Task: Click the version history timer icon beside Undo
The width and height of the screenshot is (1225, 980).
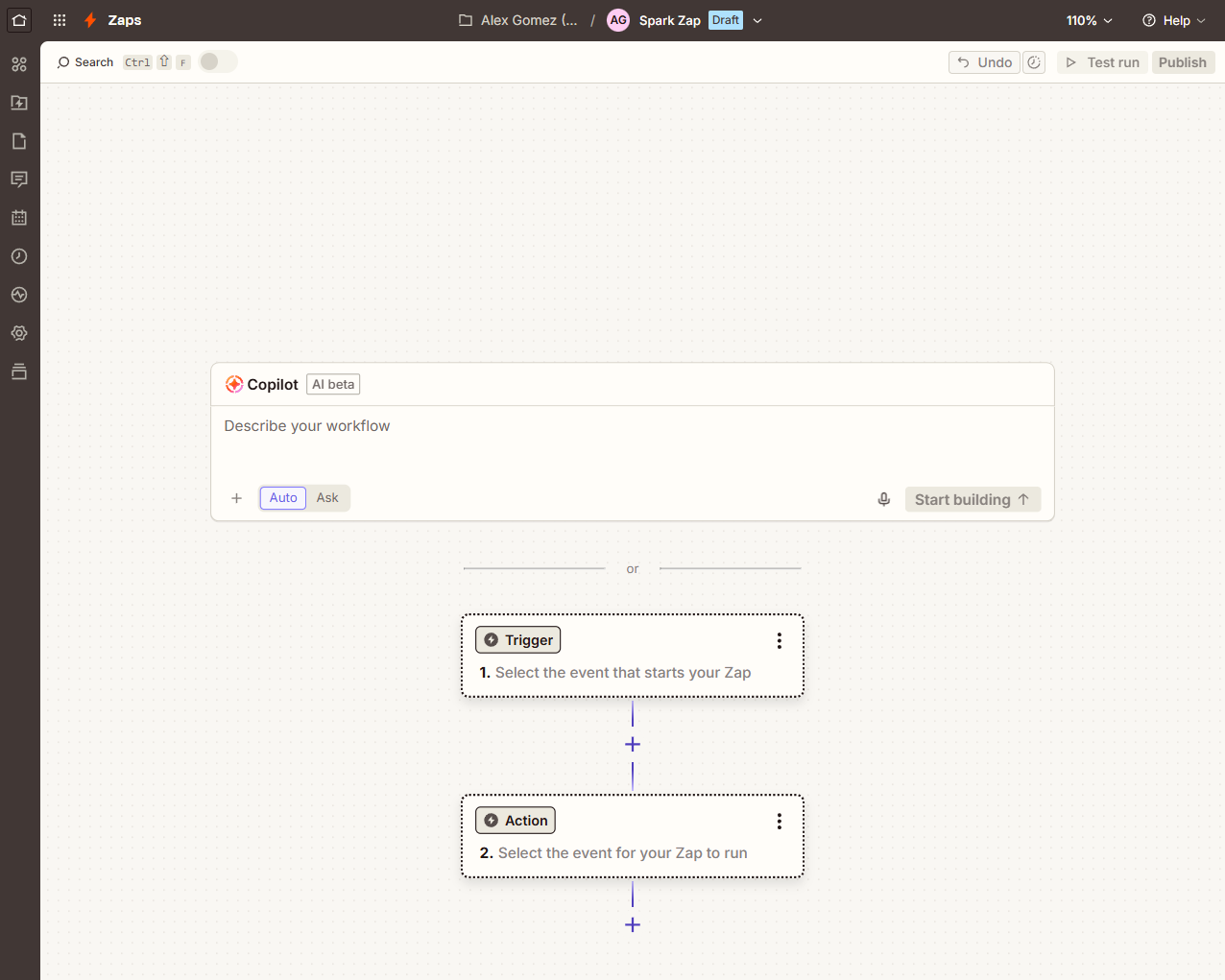Action: point(1033,61)
